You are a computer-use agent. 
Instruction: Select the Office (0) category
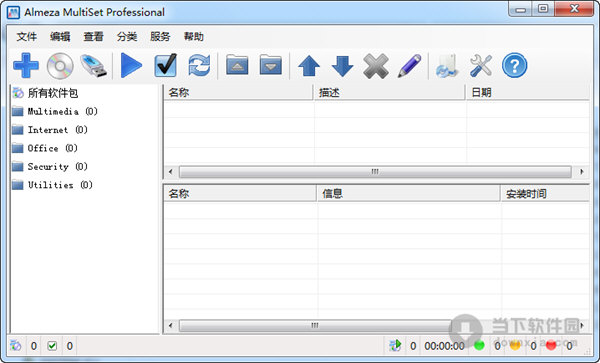(x=52, y=148)
